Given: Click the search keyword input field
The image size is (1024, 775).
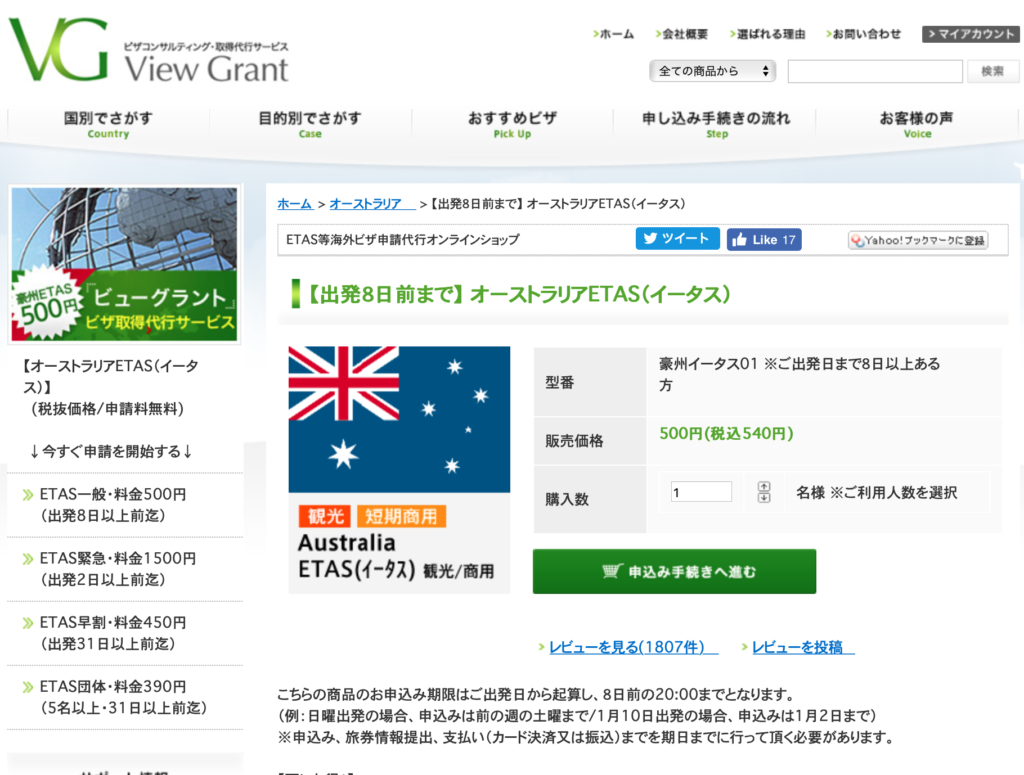Looking at the screenshot, I should 874,71.
